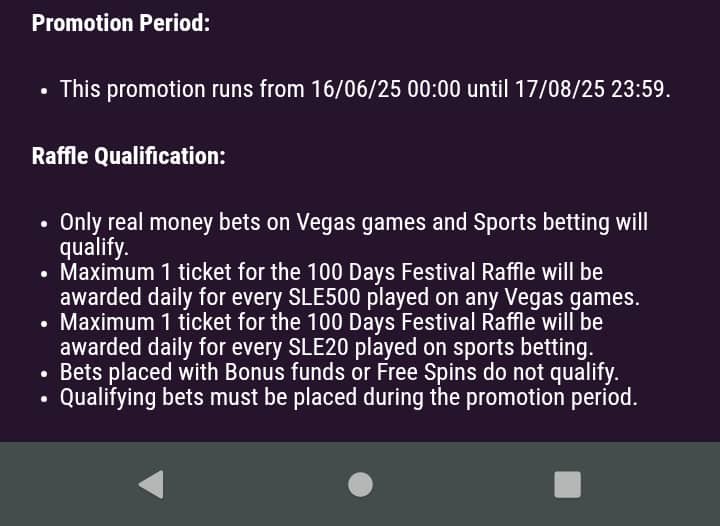Open recent apps with the square icon
This screenshot has height=526, width=720.
tap(568, 484)
